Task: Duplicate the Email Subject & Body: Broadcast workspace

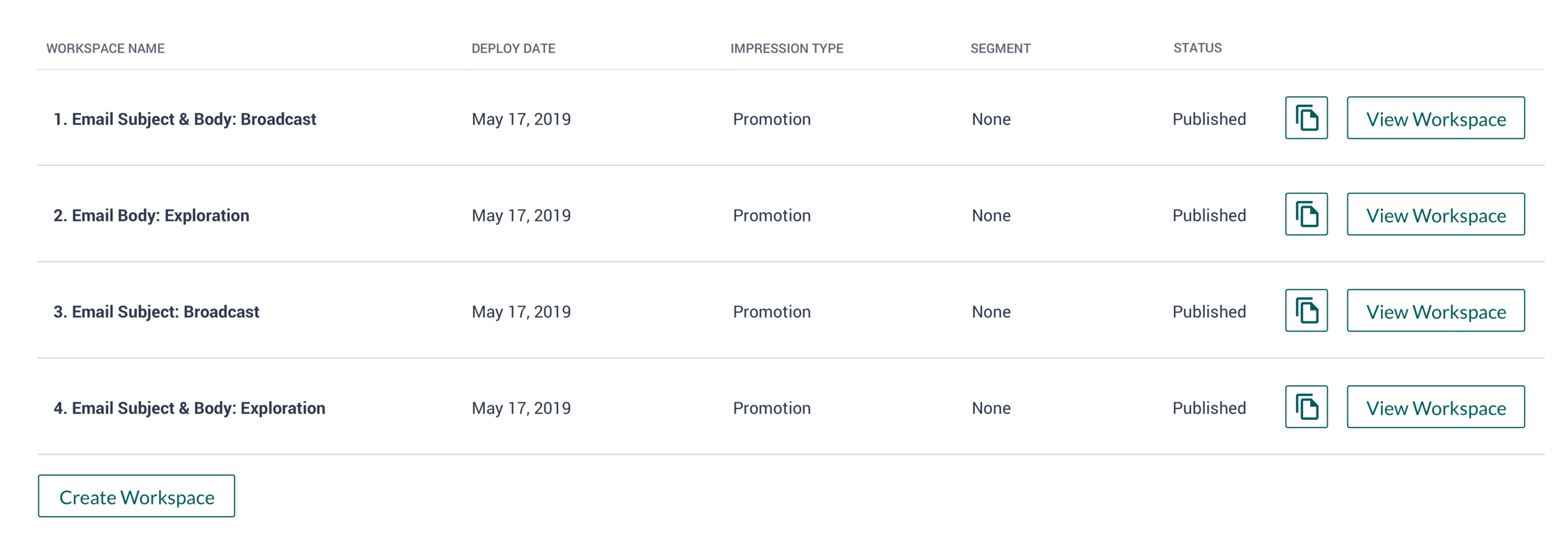Action: pyautogui.click(x=1306, y=118)
